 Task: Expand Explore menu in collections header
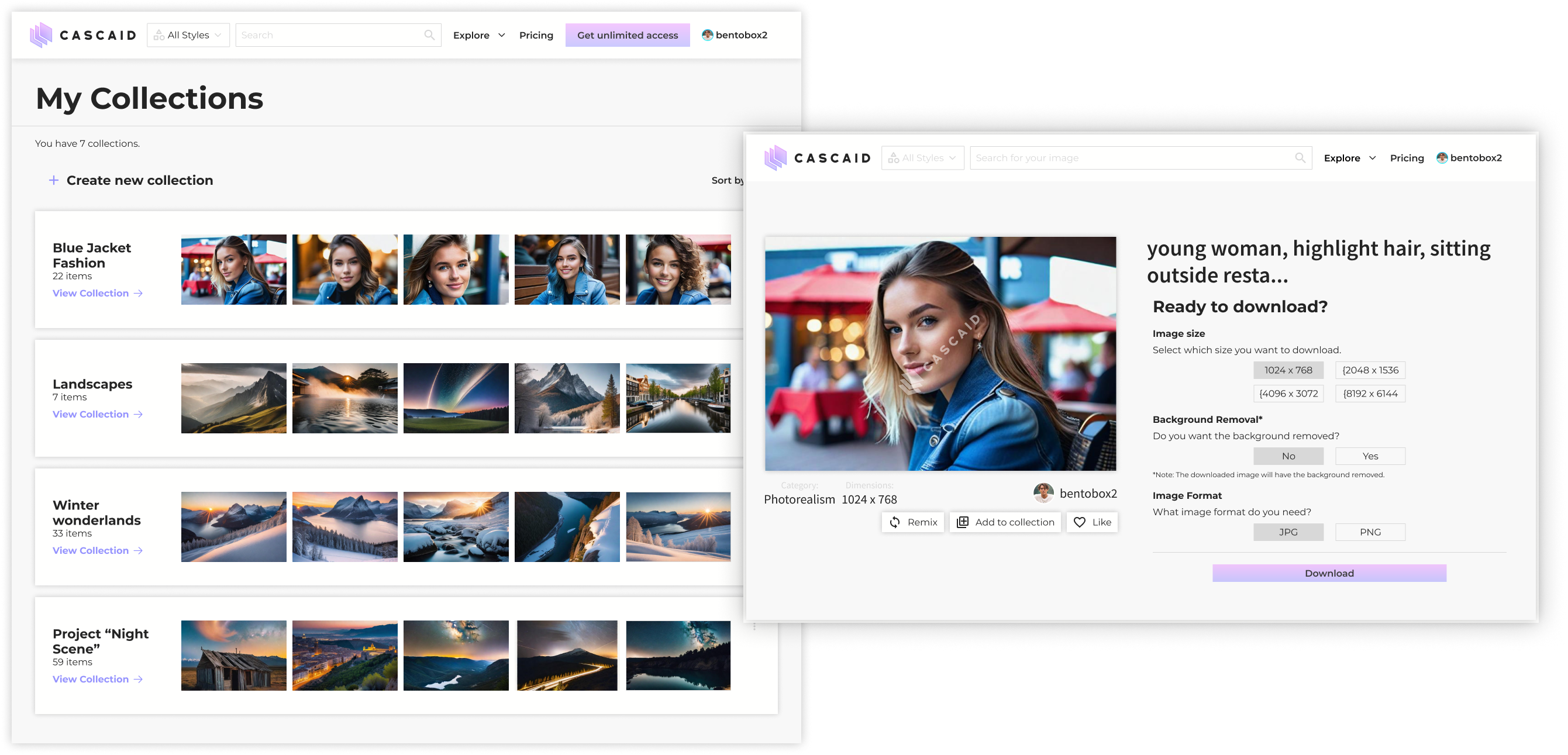[479, 35]
